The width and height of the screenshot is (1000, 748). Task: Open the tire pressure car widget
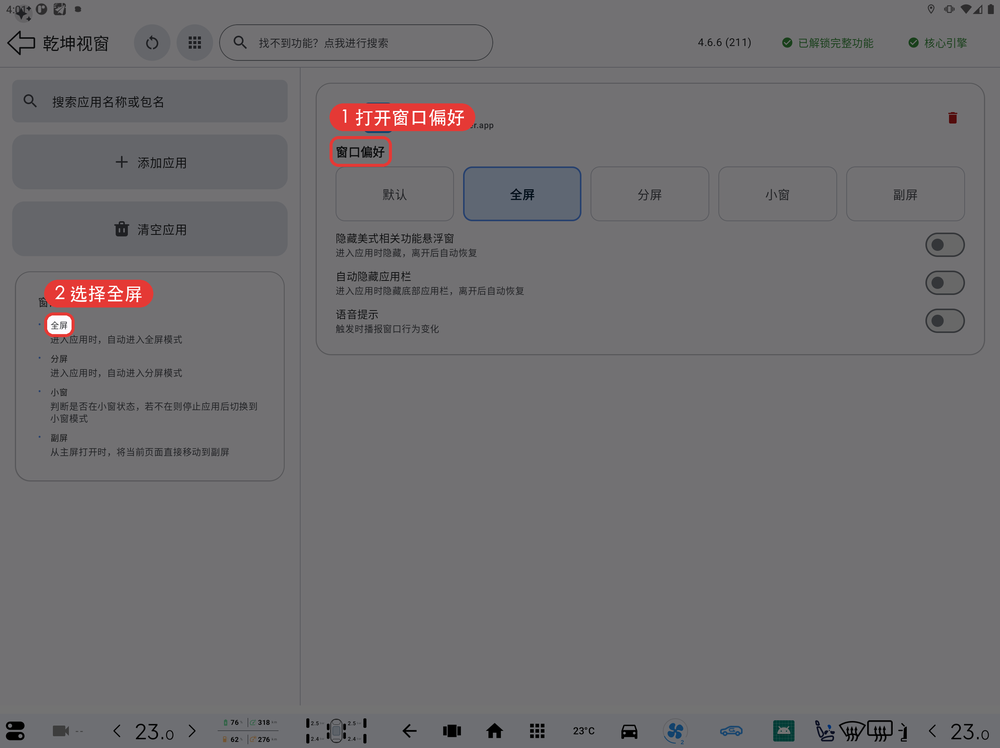[336, 731]
